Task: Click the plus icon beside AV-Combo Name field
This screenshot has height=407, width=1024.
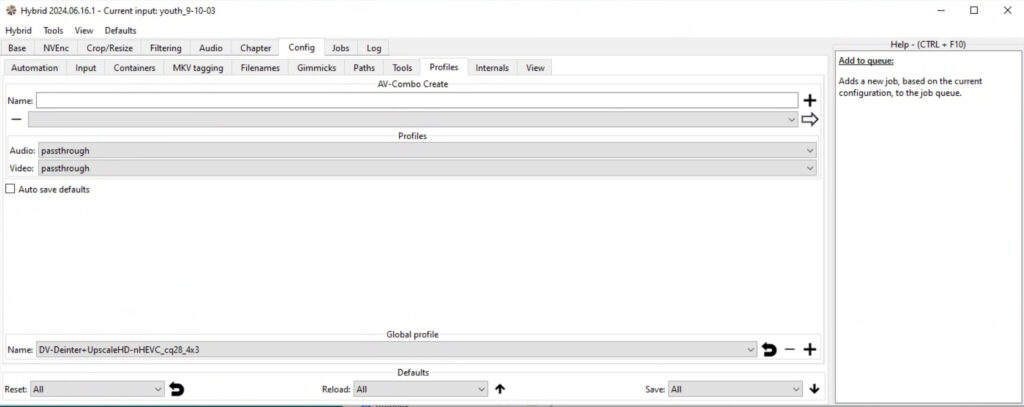Action: click(810, 100)
